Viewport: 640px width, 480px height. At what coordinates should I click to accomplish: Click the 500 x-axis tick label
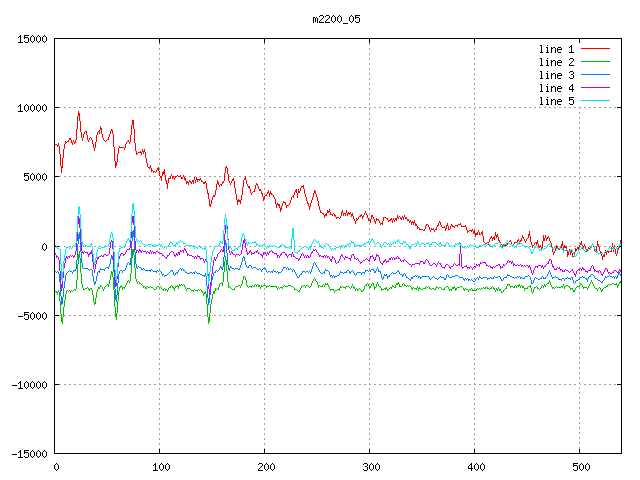[580, 467]
